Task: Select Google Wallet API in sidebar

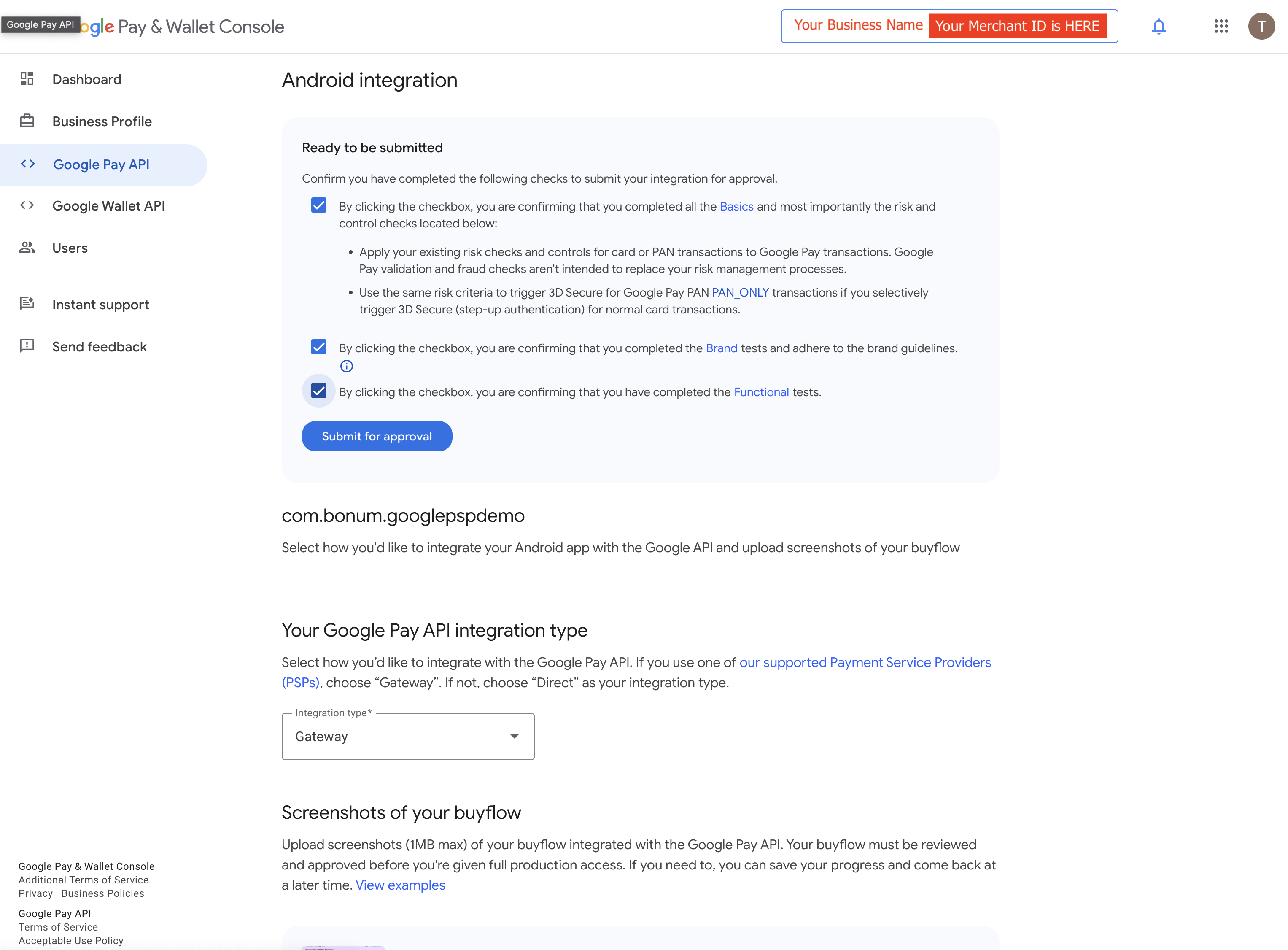Action: pyautogui.click(x=108, y=206)
